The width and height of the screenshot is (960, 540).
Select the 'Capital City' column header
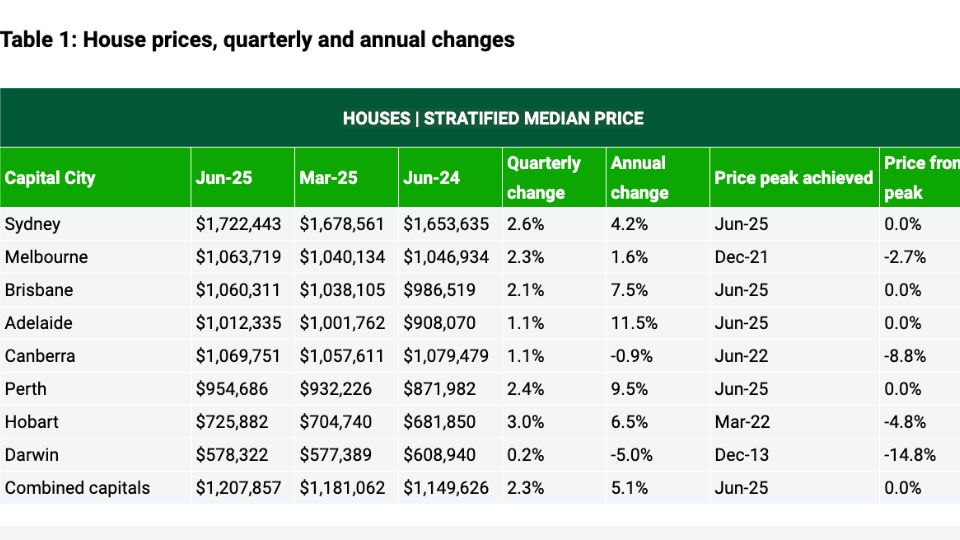click(x=50, y=178)
